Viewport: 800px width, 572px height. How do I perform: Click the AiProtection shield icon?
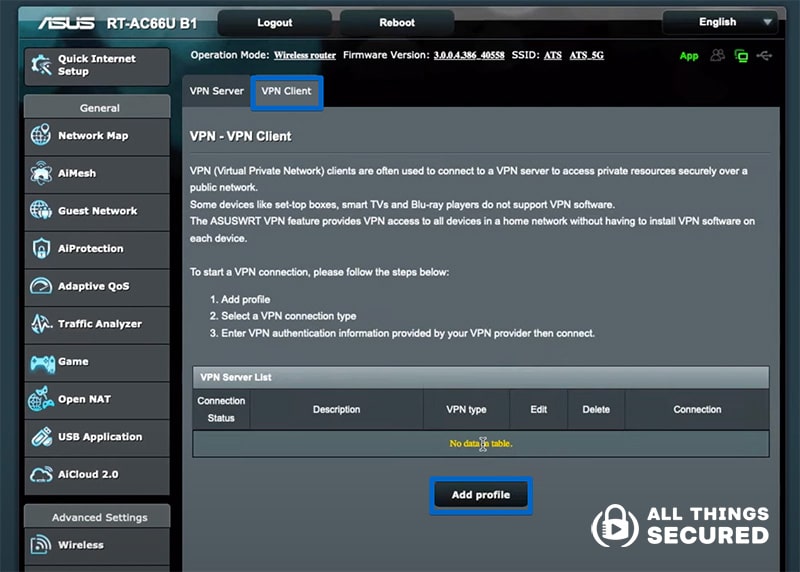tap(41, 248)
